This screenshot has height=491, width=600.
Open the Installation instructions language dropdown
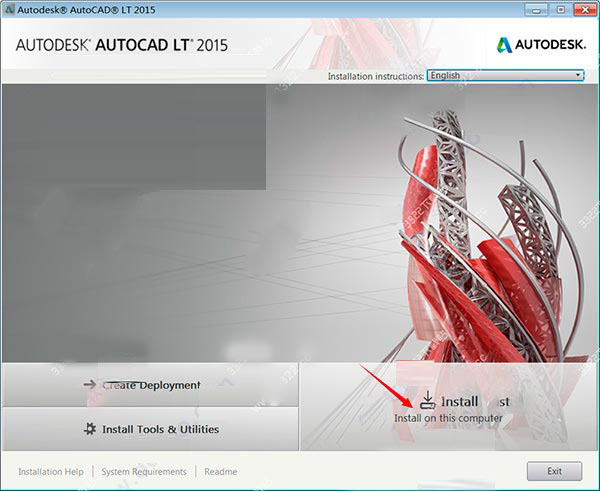point(505,75)
